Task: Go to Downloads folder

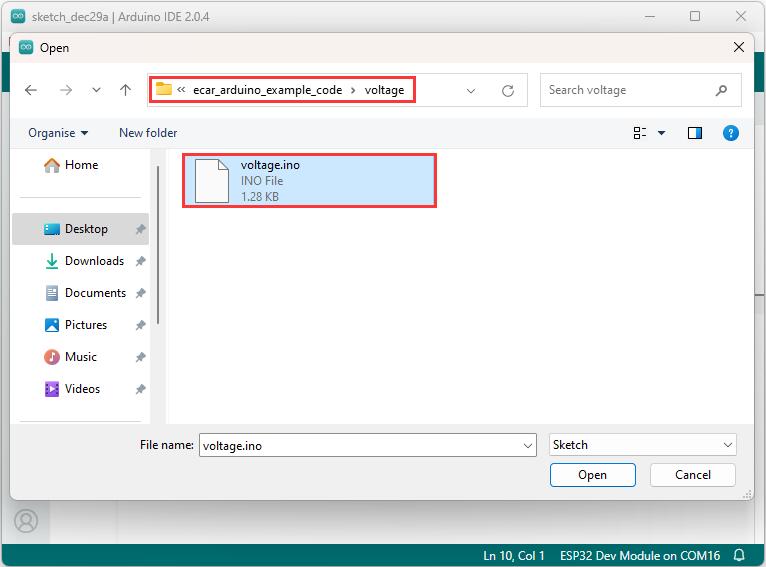Action: click(x=85, y=261)
